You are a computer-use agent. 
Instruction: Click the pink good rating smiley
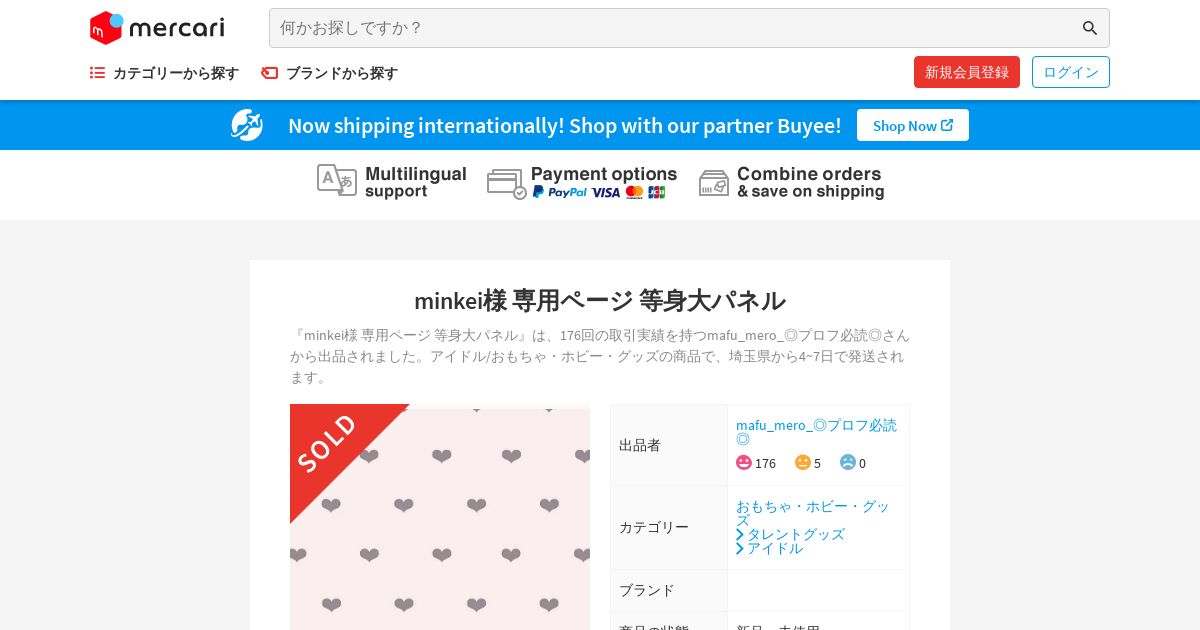[744, 462]
